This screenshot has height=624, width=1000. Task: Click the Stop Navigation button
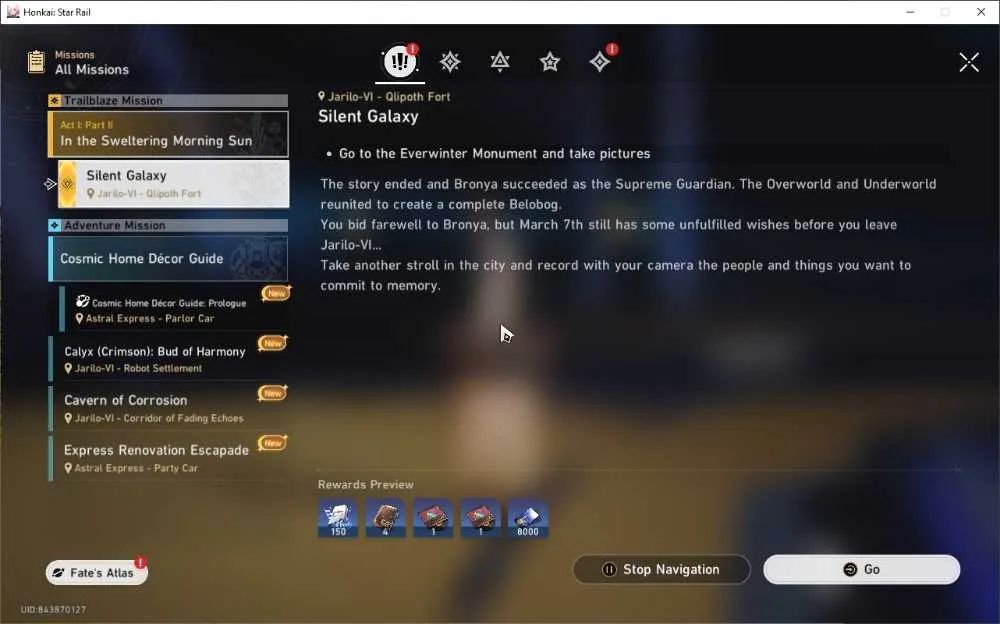click(661, 569)
